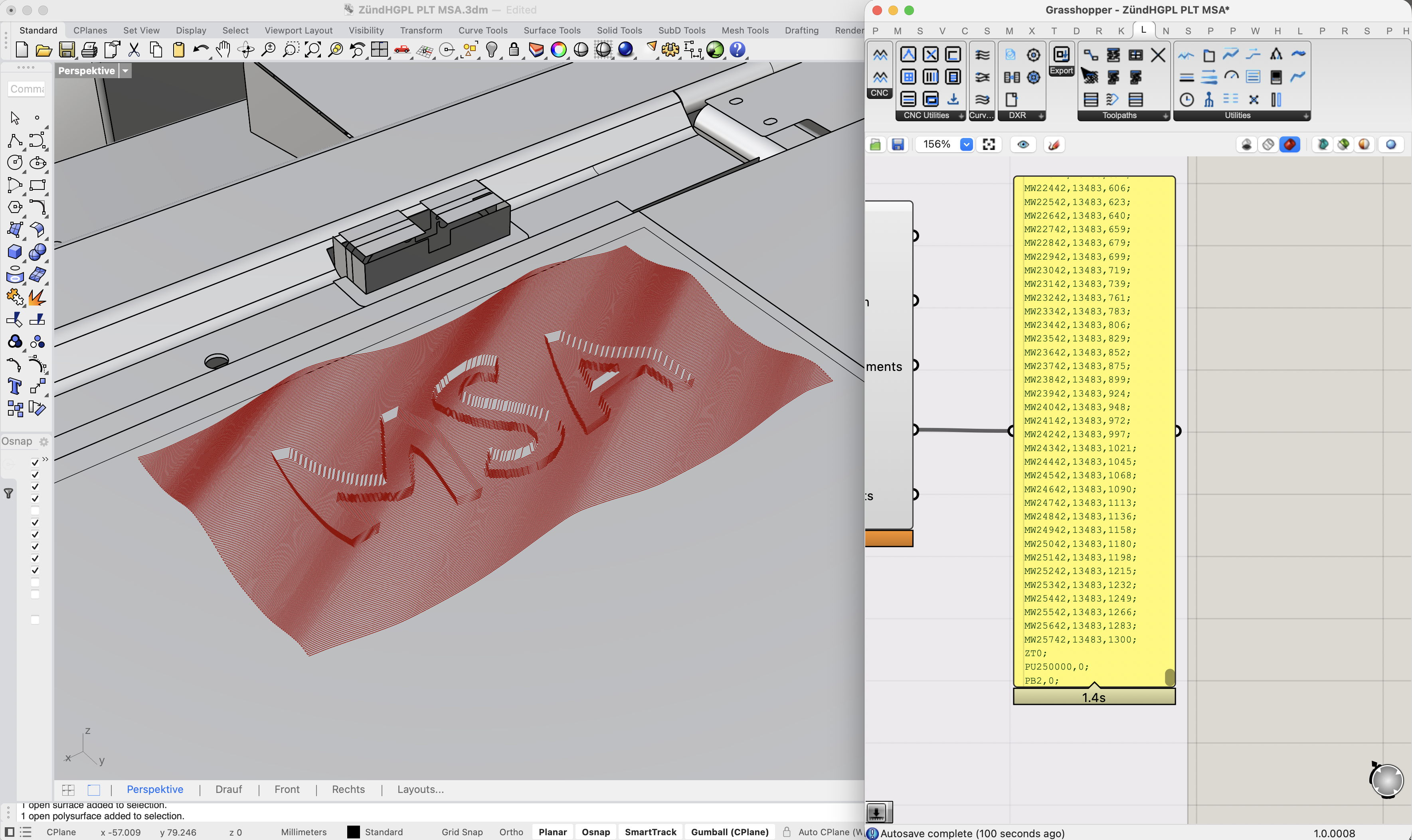Open file with the folder icon

coord(44,50)
